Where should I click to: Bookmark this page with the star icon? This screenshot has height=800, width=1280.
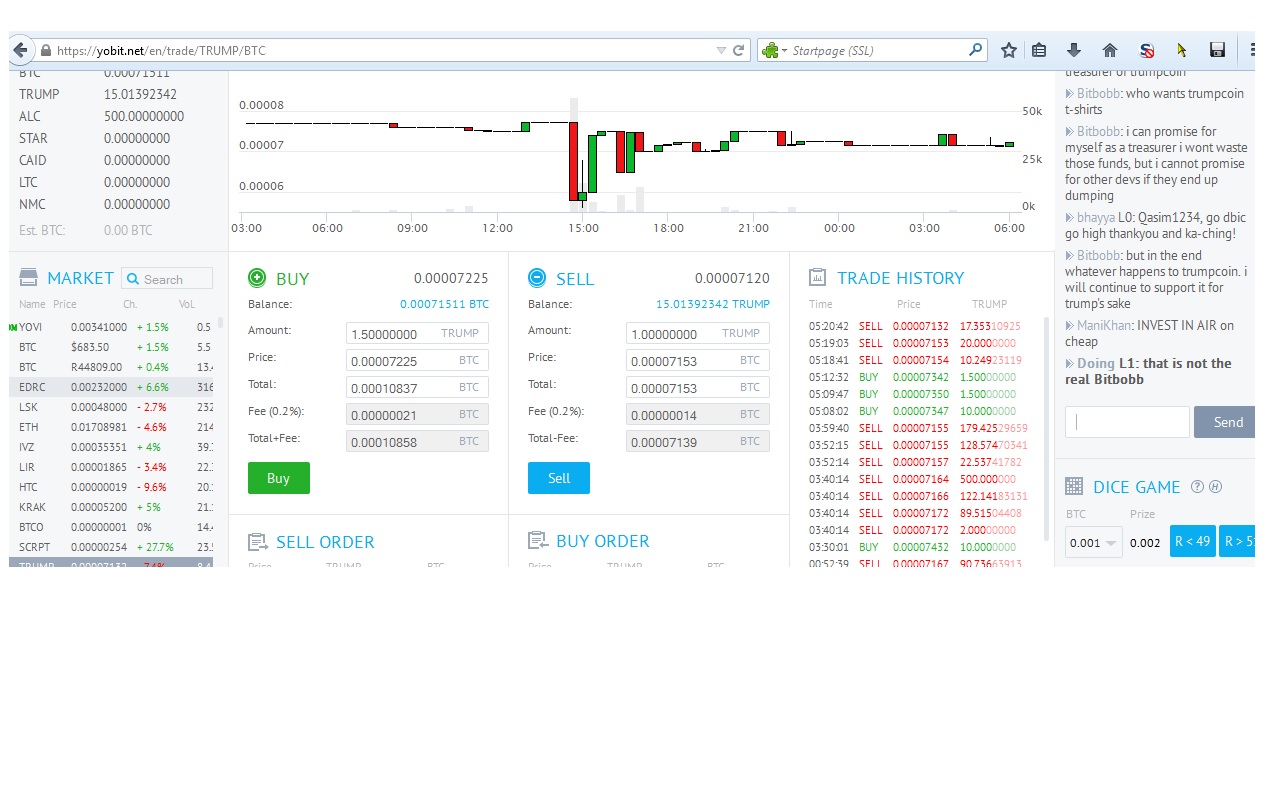(x=1009, y=50)
